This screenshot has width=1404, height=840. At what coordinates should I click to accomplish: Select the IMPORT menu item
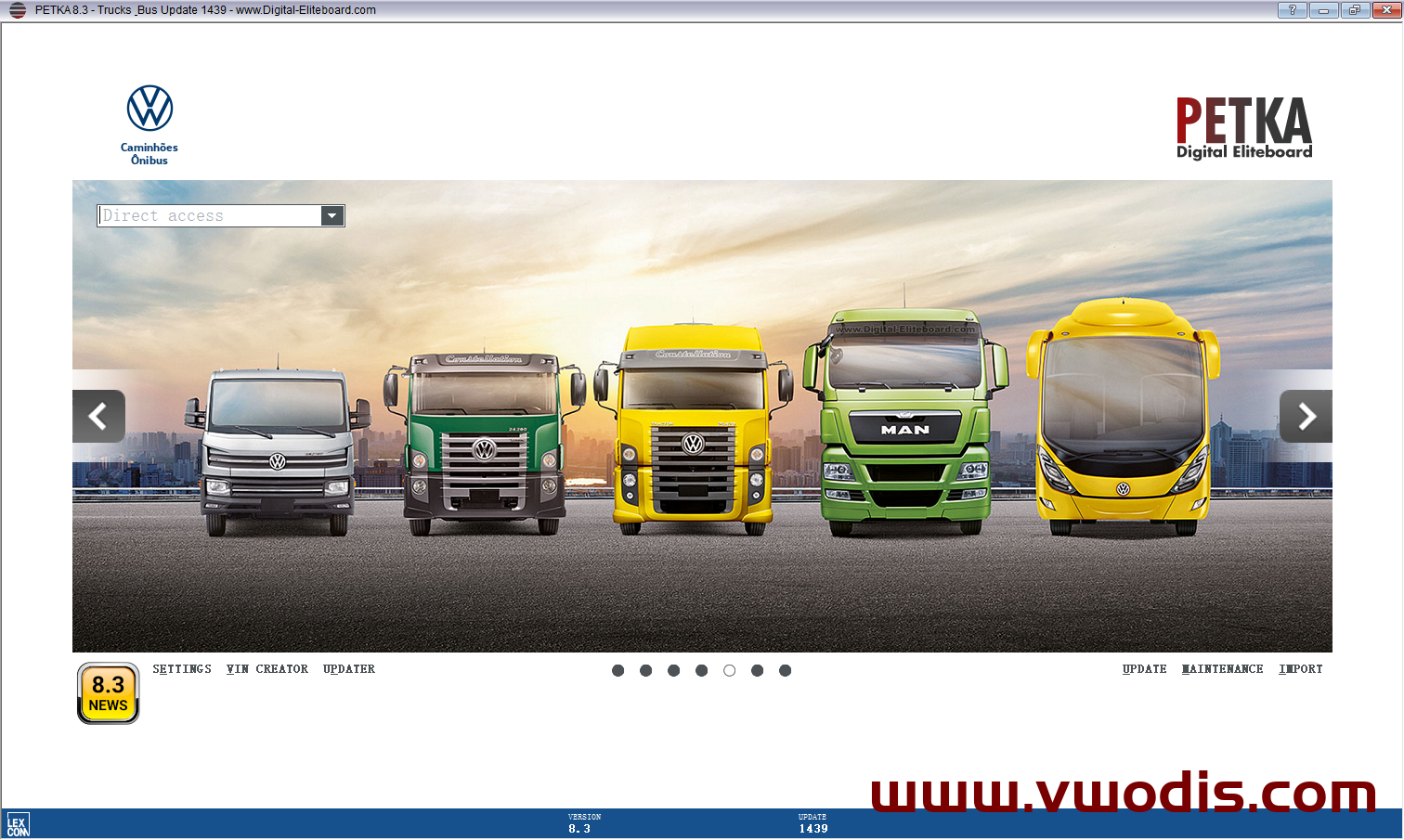[x=1300, y=669]
